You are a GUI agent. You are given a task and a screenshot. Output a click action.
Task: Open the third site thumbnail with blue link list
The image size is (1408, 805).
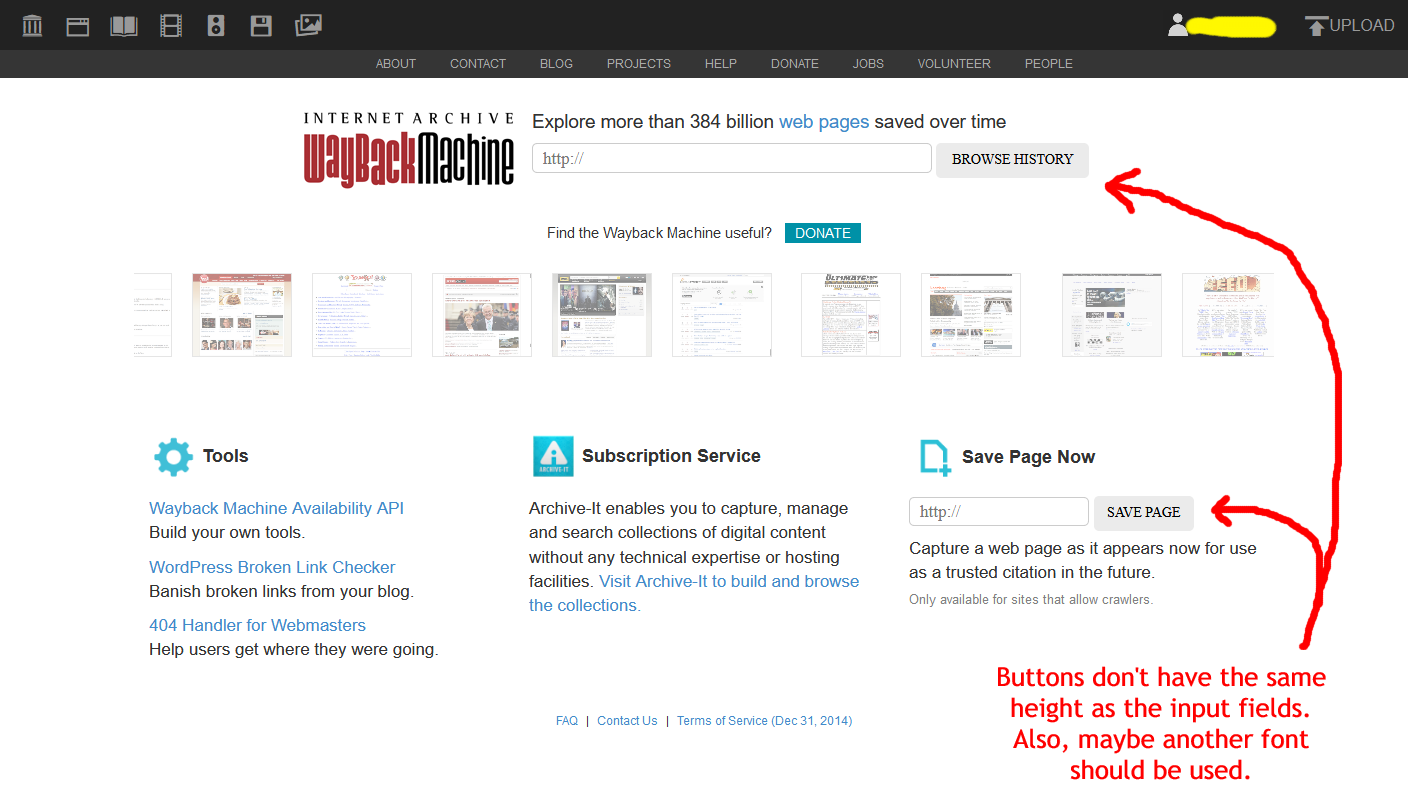pyautogui.click(x=362, y=315)
